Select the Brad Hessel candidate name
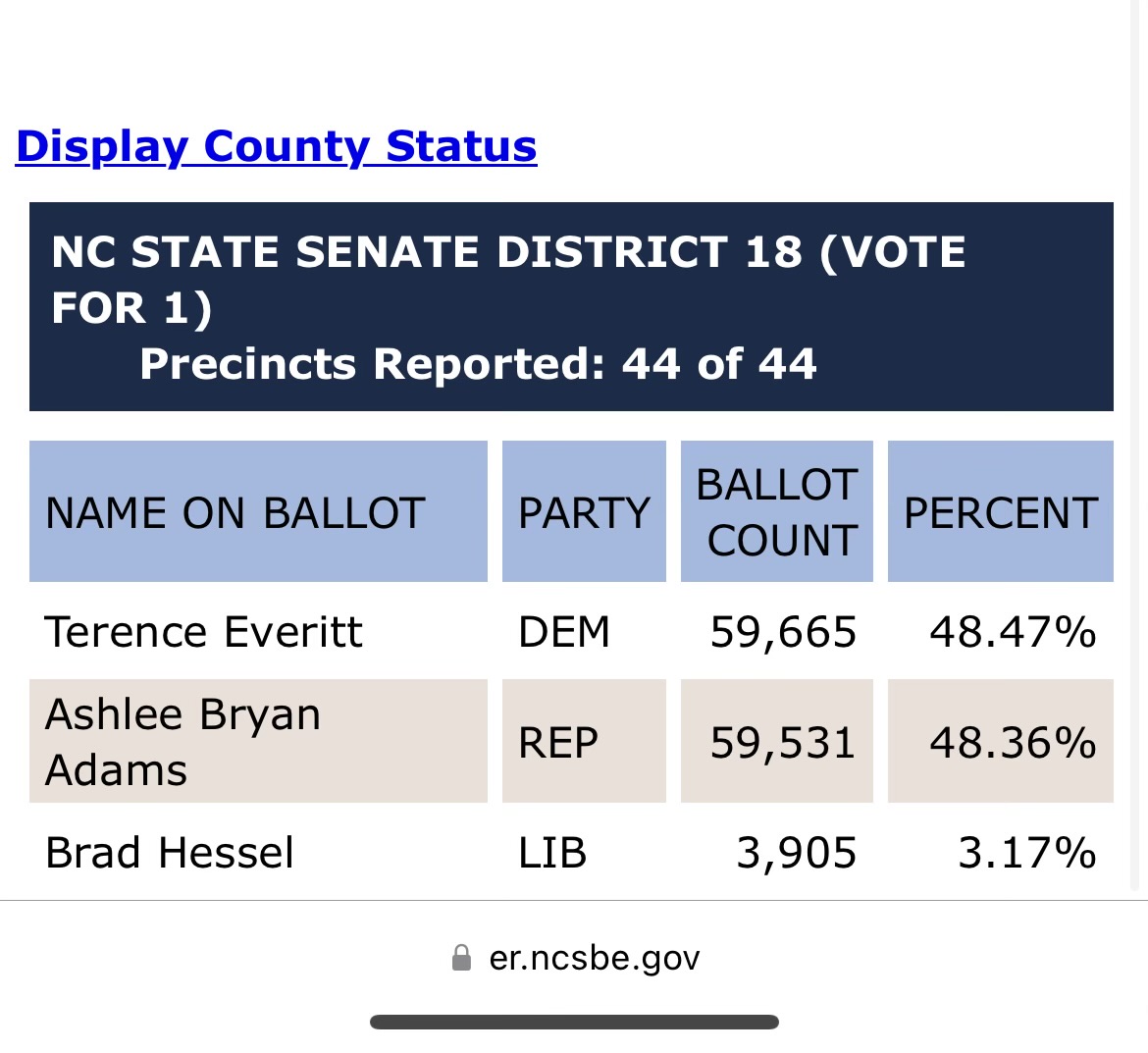The height and width of the screenshot is (1053, 1148). pyautogui.click(x=169, y=853)
